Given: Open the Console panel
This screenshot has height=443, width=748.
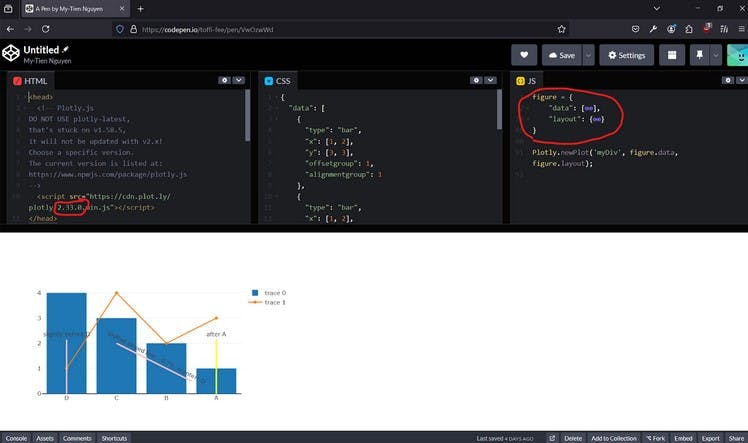Looking at the screenshot, I should pos(16,438).
